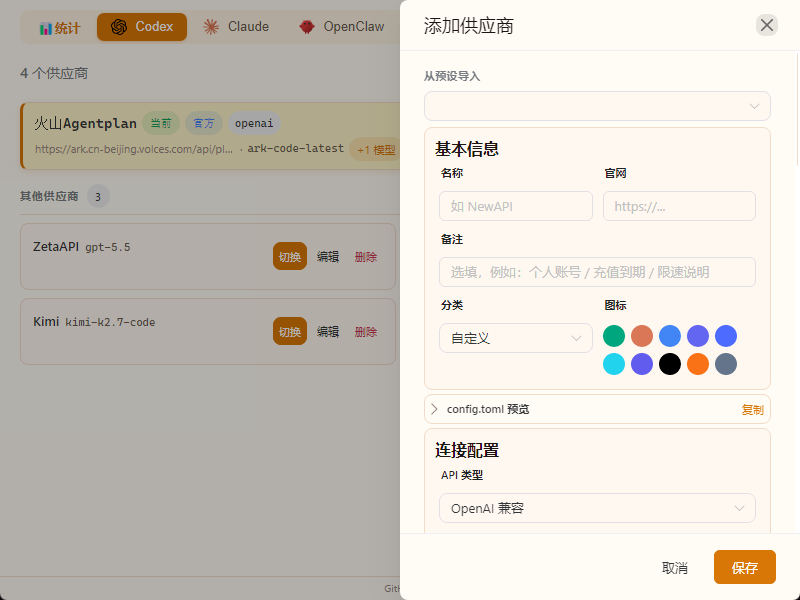
Task: Open the API 类型 dropdown
Action: 597,508
